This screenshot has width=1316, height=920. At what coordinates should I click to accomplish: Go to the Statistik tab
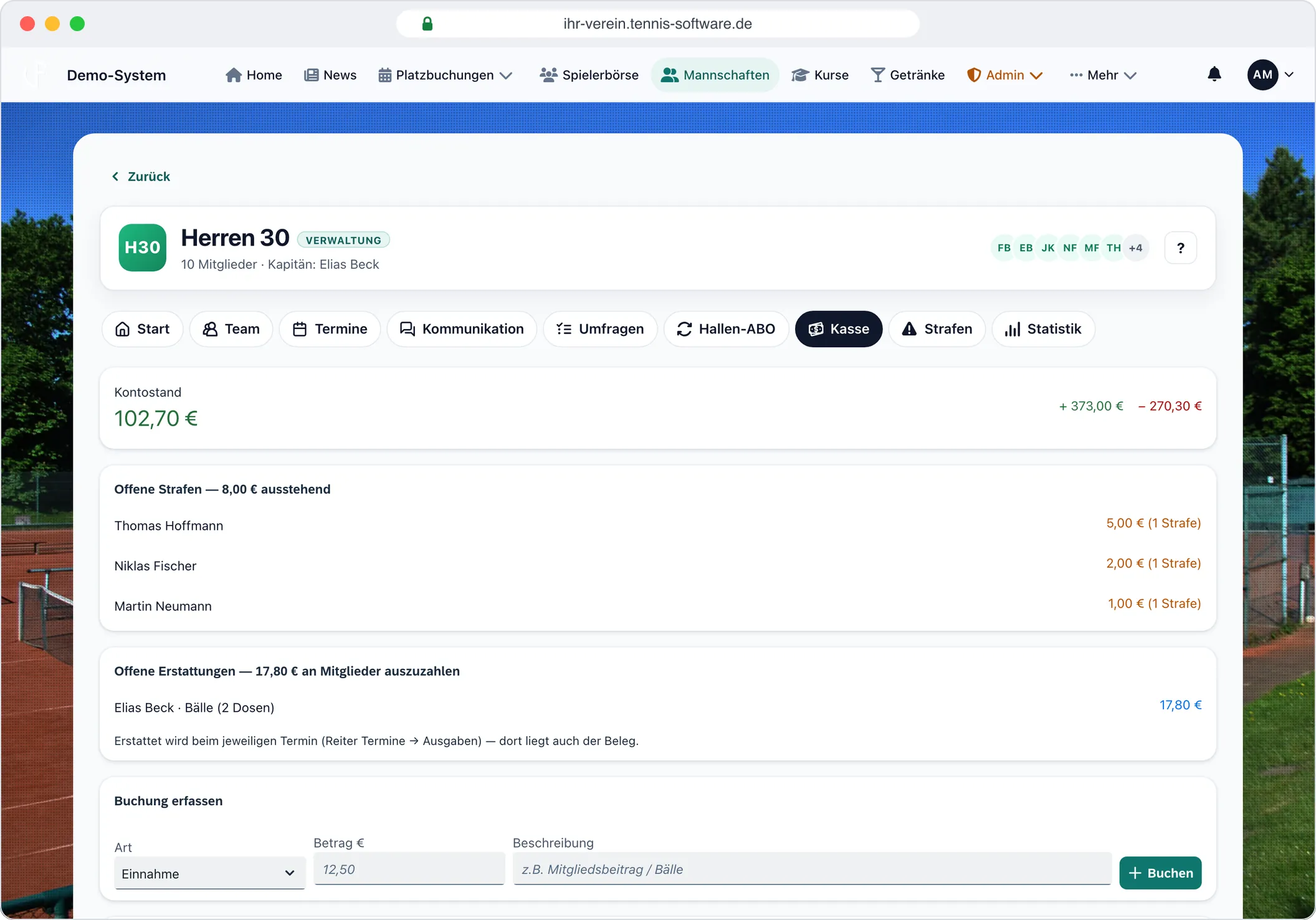(x=1043, y=329)
